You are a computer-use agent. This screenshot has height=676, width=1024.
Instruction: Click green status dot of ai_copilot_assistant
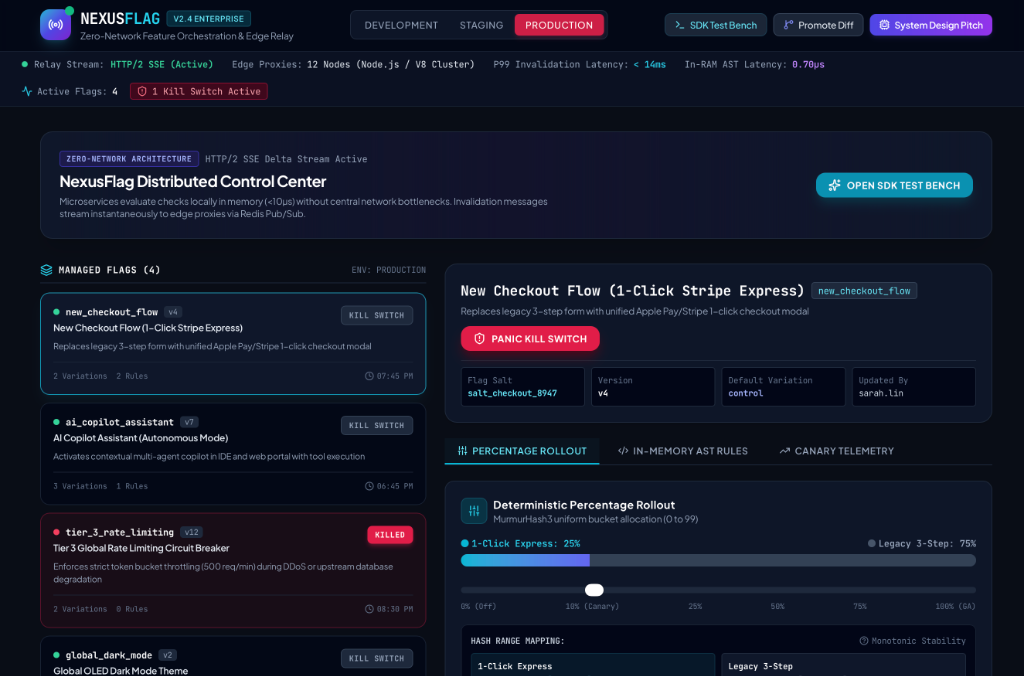click(56, 422)
